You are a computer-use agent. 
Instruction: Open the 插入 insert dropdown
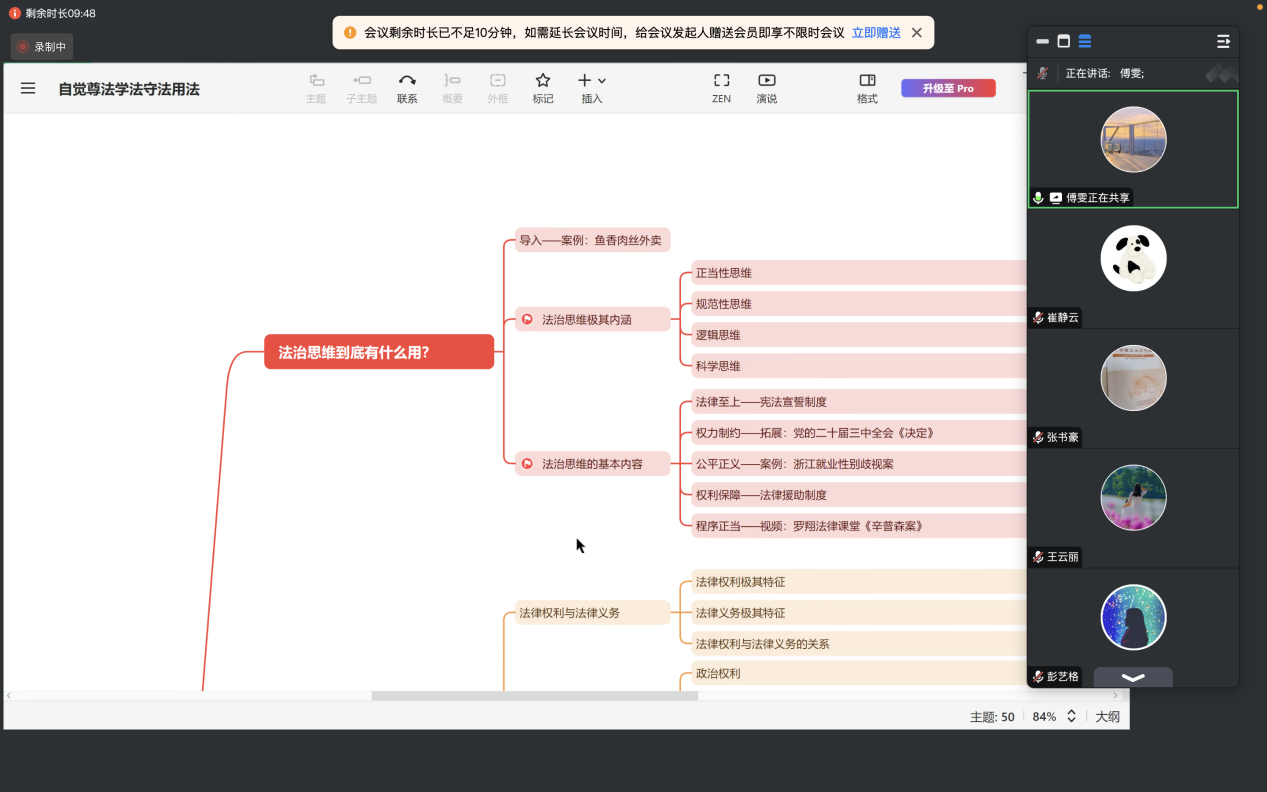pos(592,88)
